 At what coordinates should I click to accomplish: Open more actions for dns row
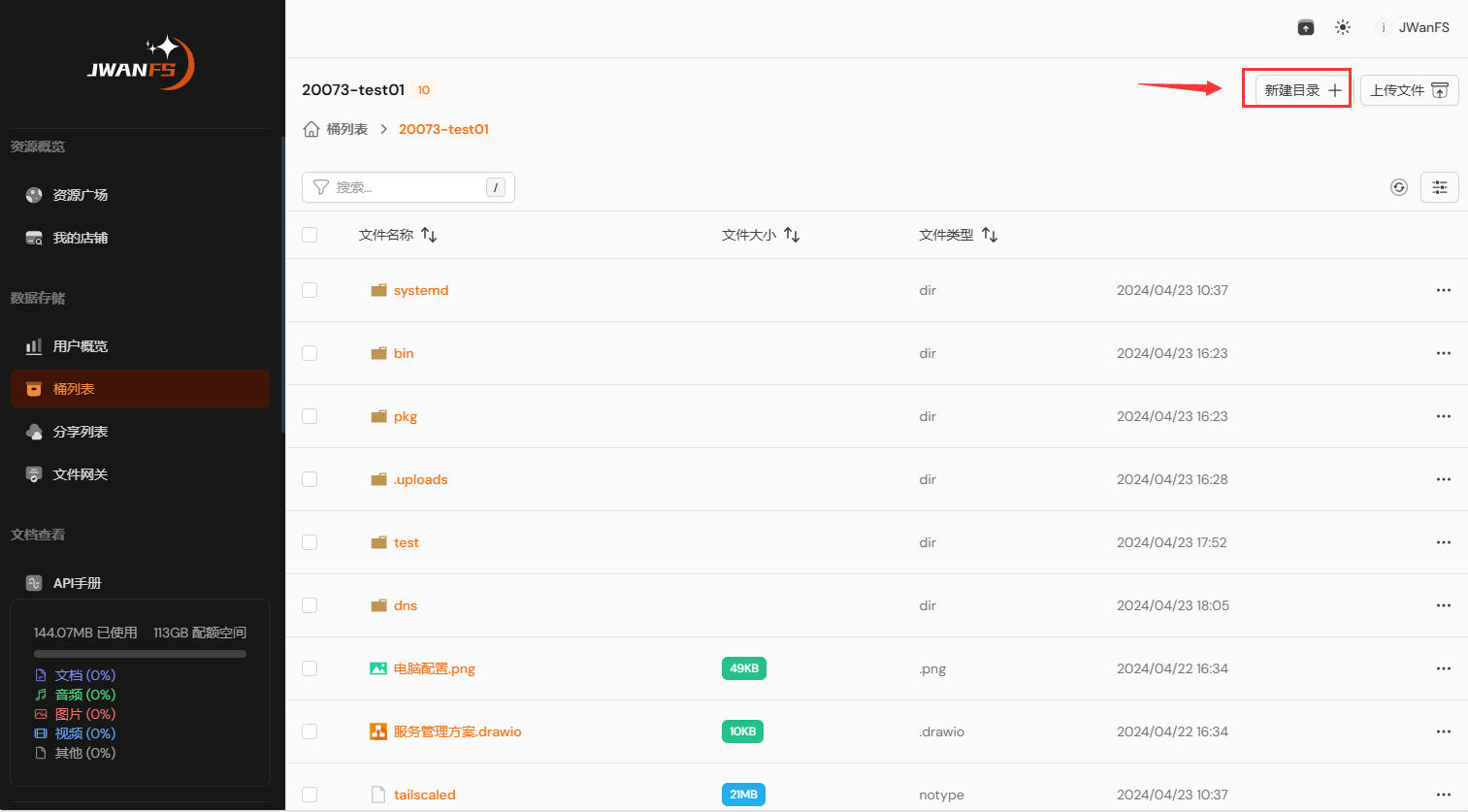point(1444,605)
